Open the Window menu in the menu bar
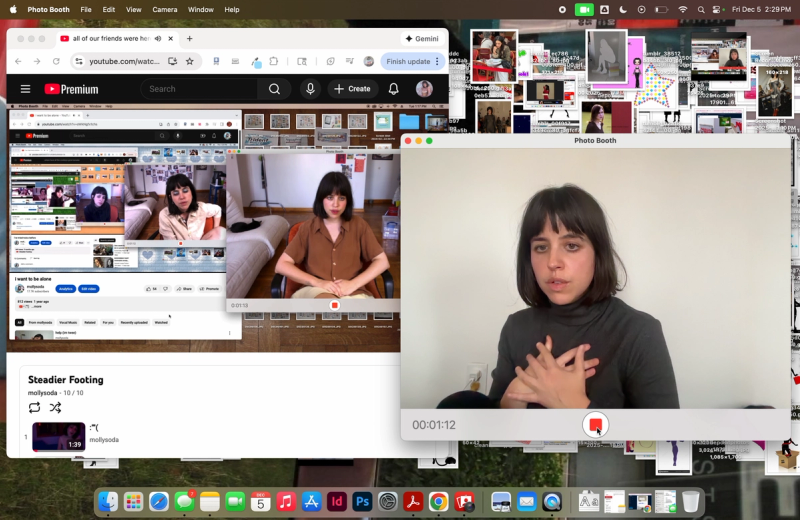The image size is (800, 520). (201, 9)
